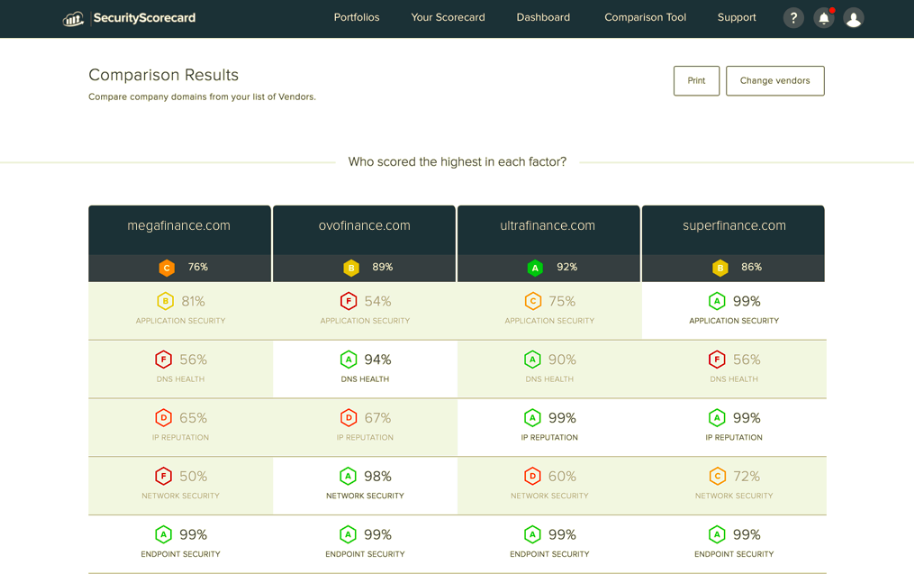Click ultrafinance 92% overall score
This screenshot has width=914, height=581.
pos(567,267)
